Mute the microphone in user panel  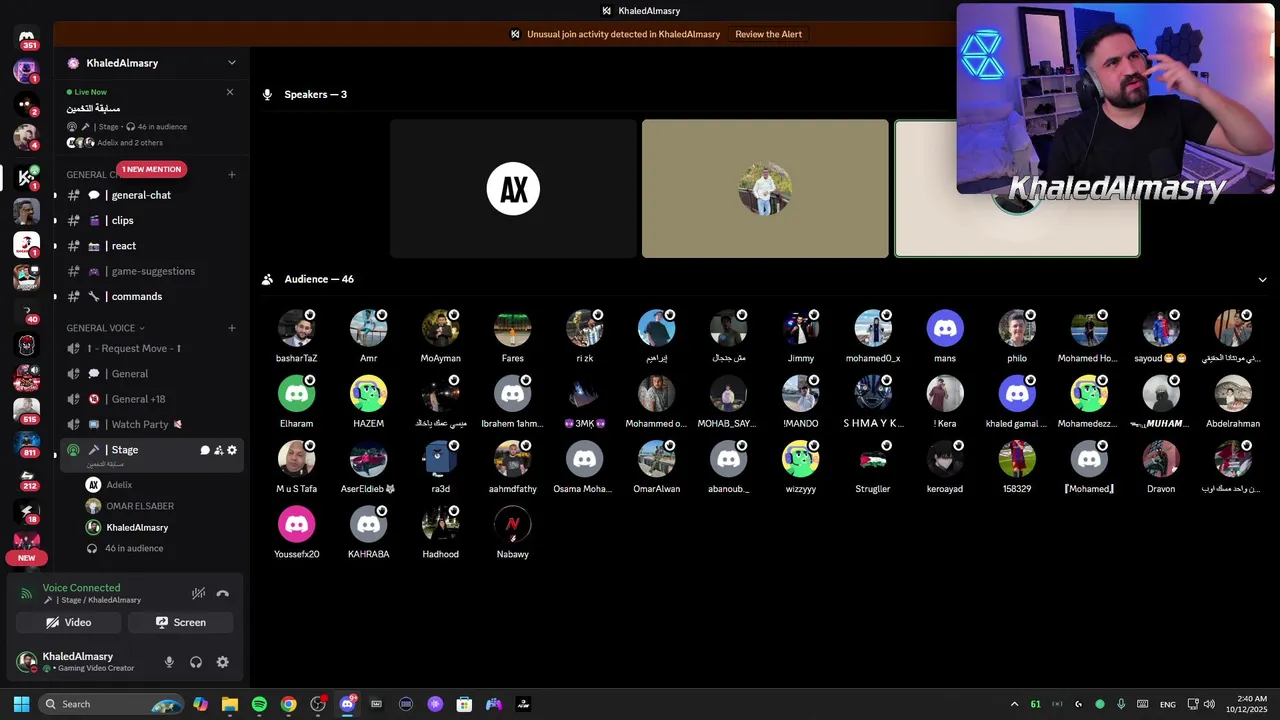[169, 662]
